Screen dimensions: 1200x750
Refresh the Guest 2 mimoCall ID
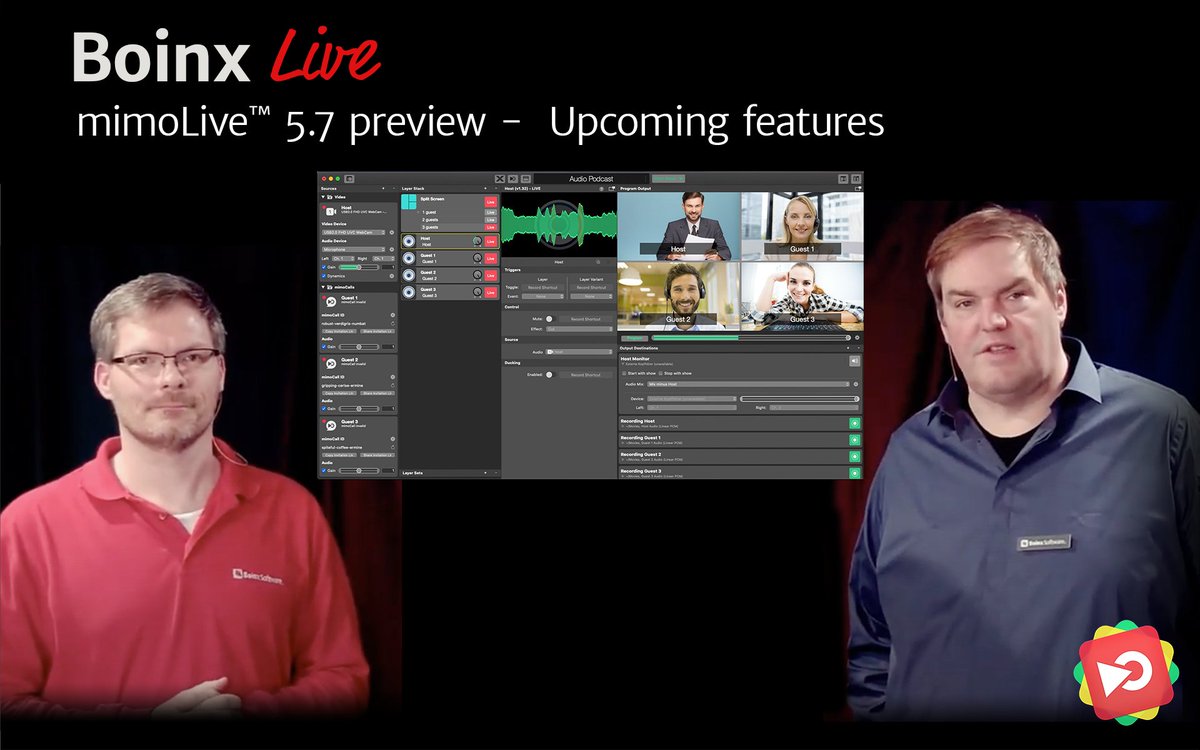click(x=393, y=385)
